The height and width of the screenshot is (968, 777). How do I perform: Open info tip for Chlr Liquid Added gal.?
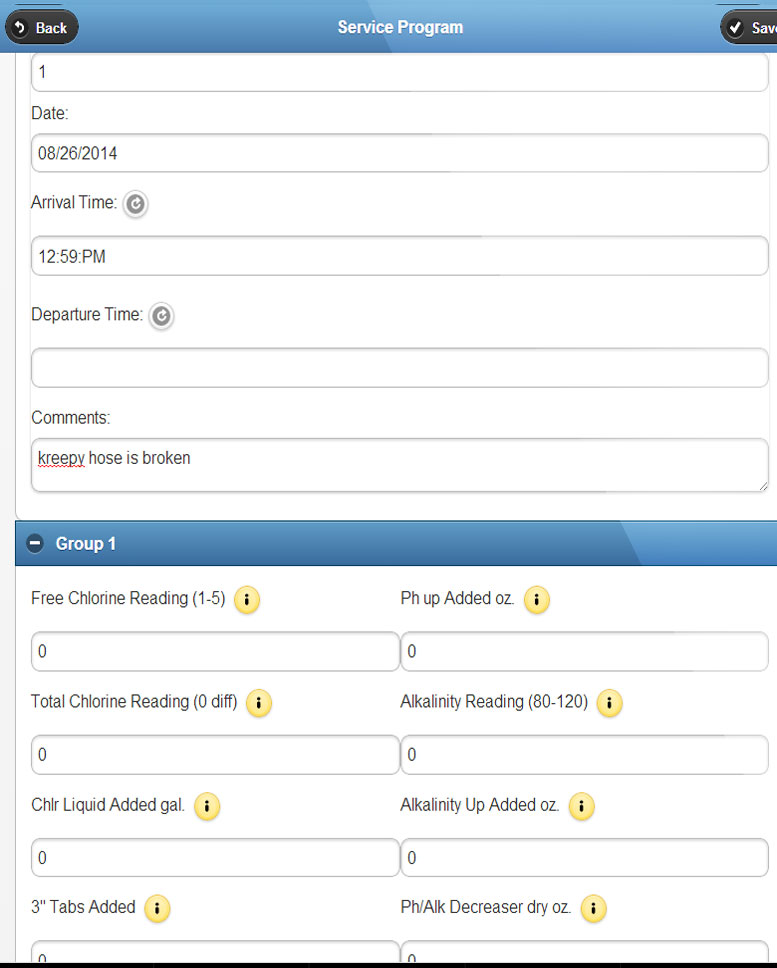(x=206, y=806)
